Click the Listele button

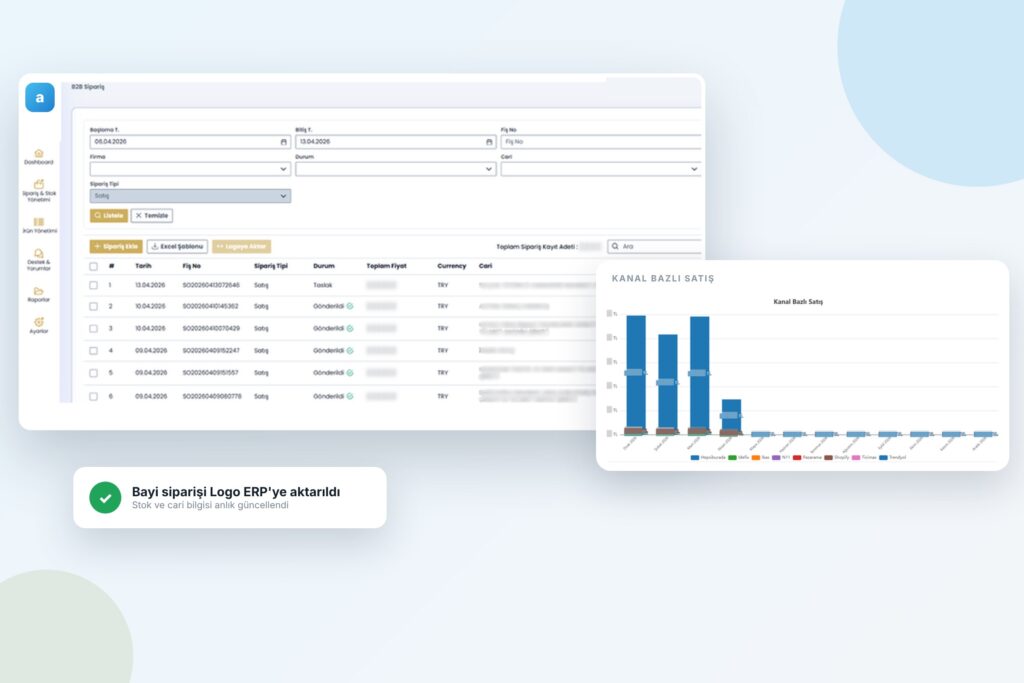[108, 215]
